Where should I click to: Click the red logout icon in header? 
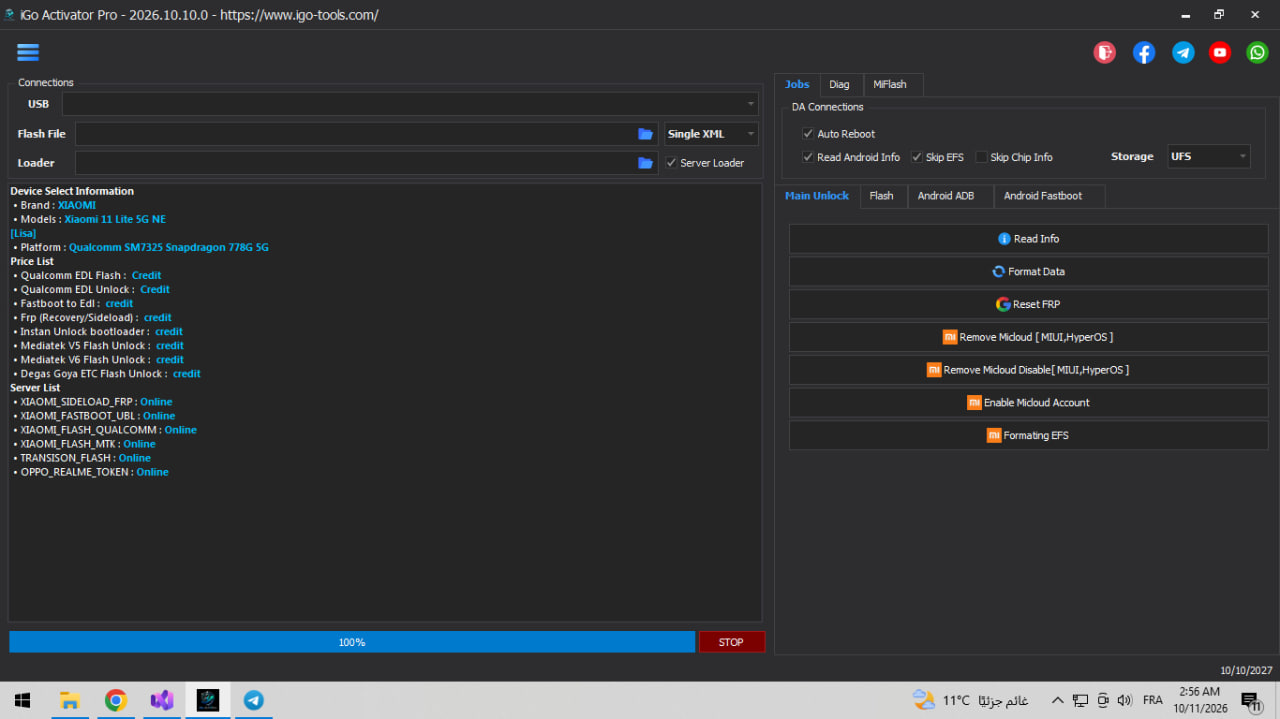(x=1104, y=53)
